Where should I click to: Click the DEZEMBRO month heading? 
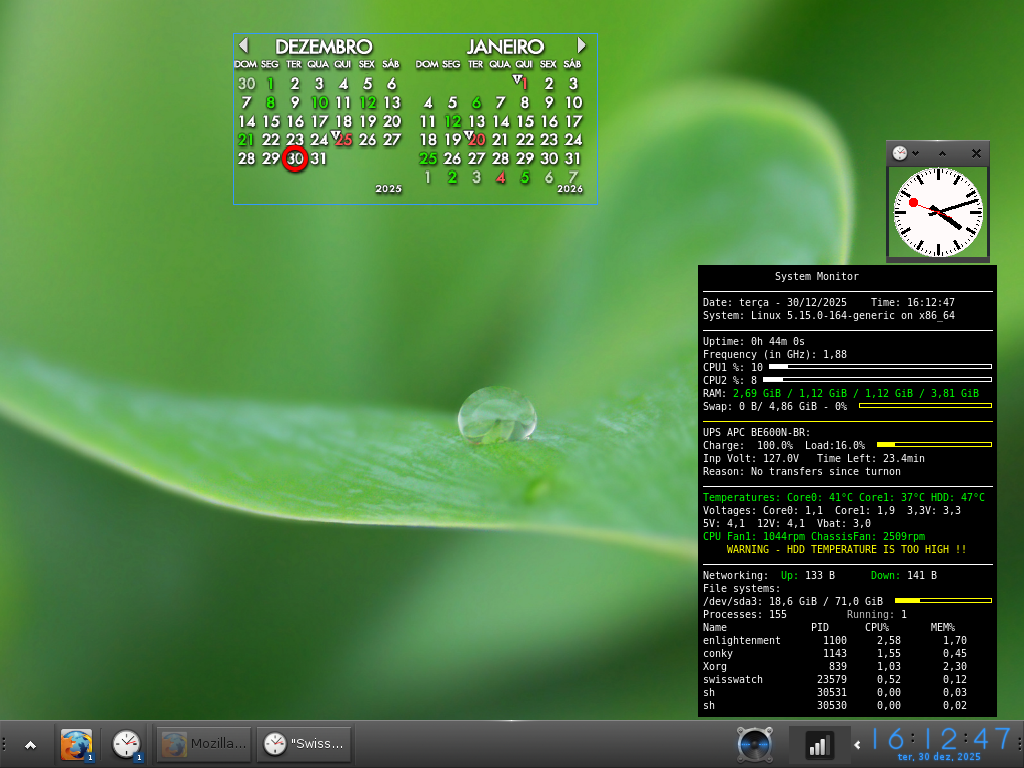[x=323, y=47]
